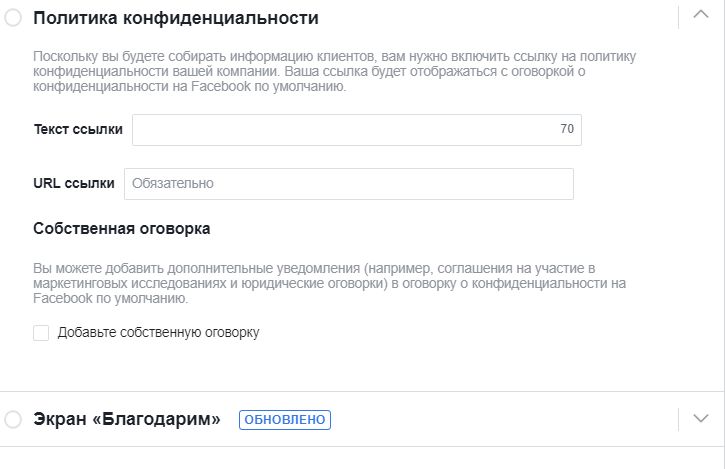Enable the Добавьте собственную оговорку checkbox
Viewport: 725px width, 469px height.
point(41,333)
